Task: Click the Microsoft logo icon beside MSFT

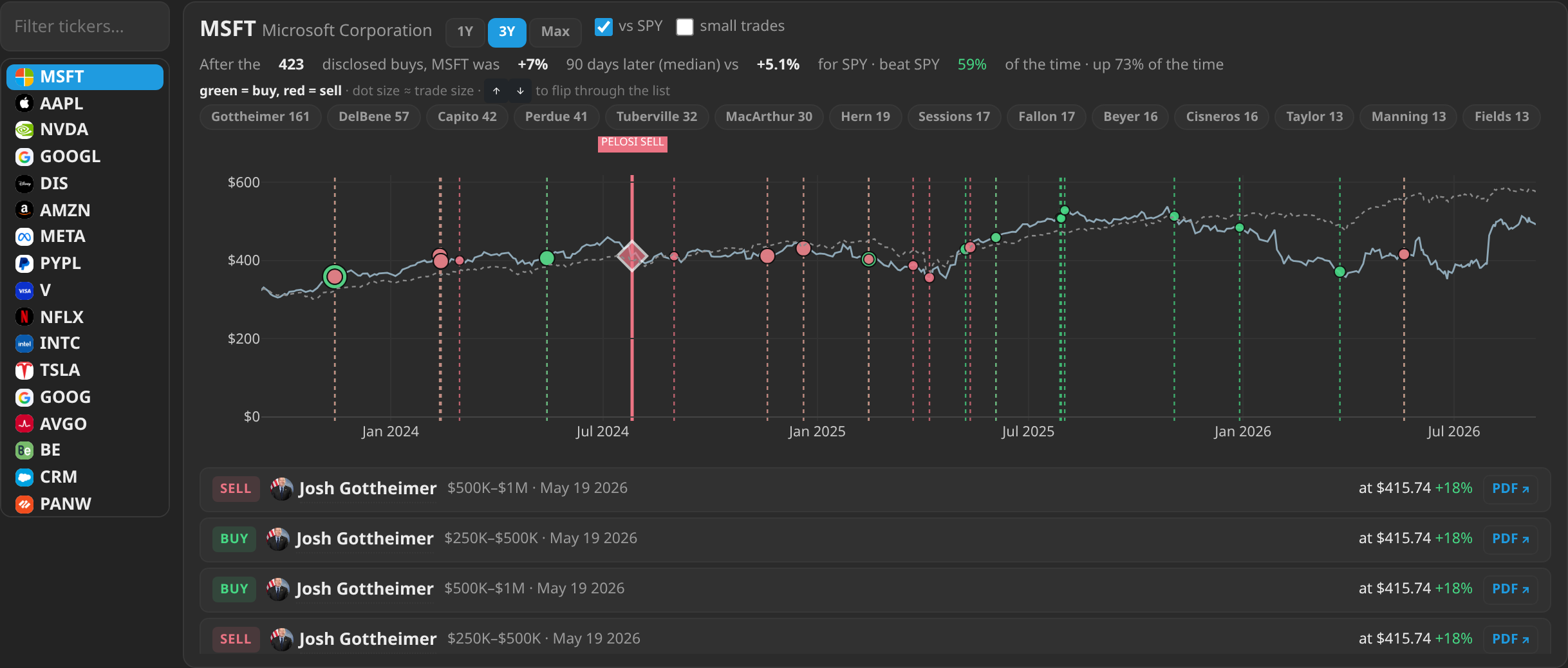Action: point(24,77)
